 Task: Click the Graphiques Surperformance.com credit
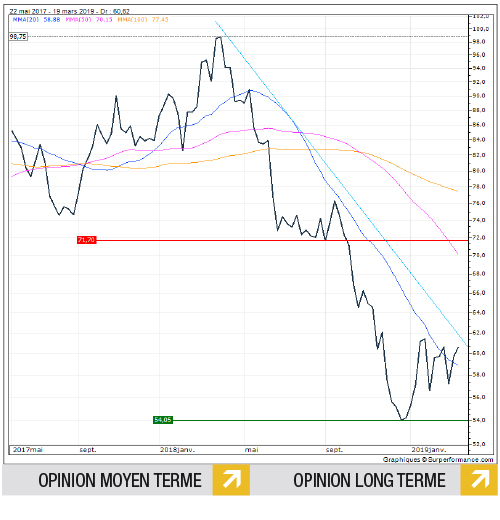pyautogui.click(x=438, y=459)
